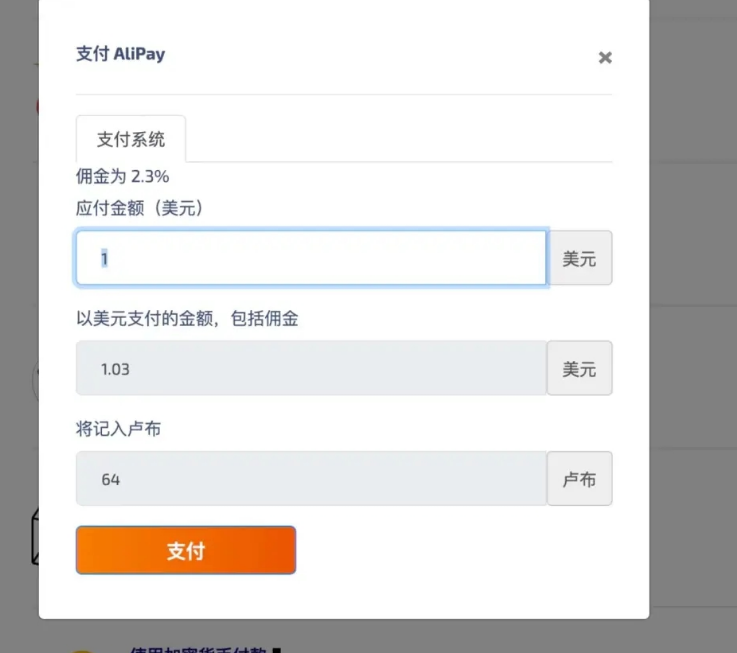
Task: Click the circular icon at the dialog's left edge
Action: [36, 382]
